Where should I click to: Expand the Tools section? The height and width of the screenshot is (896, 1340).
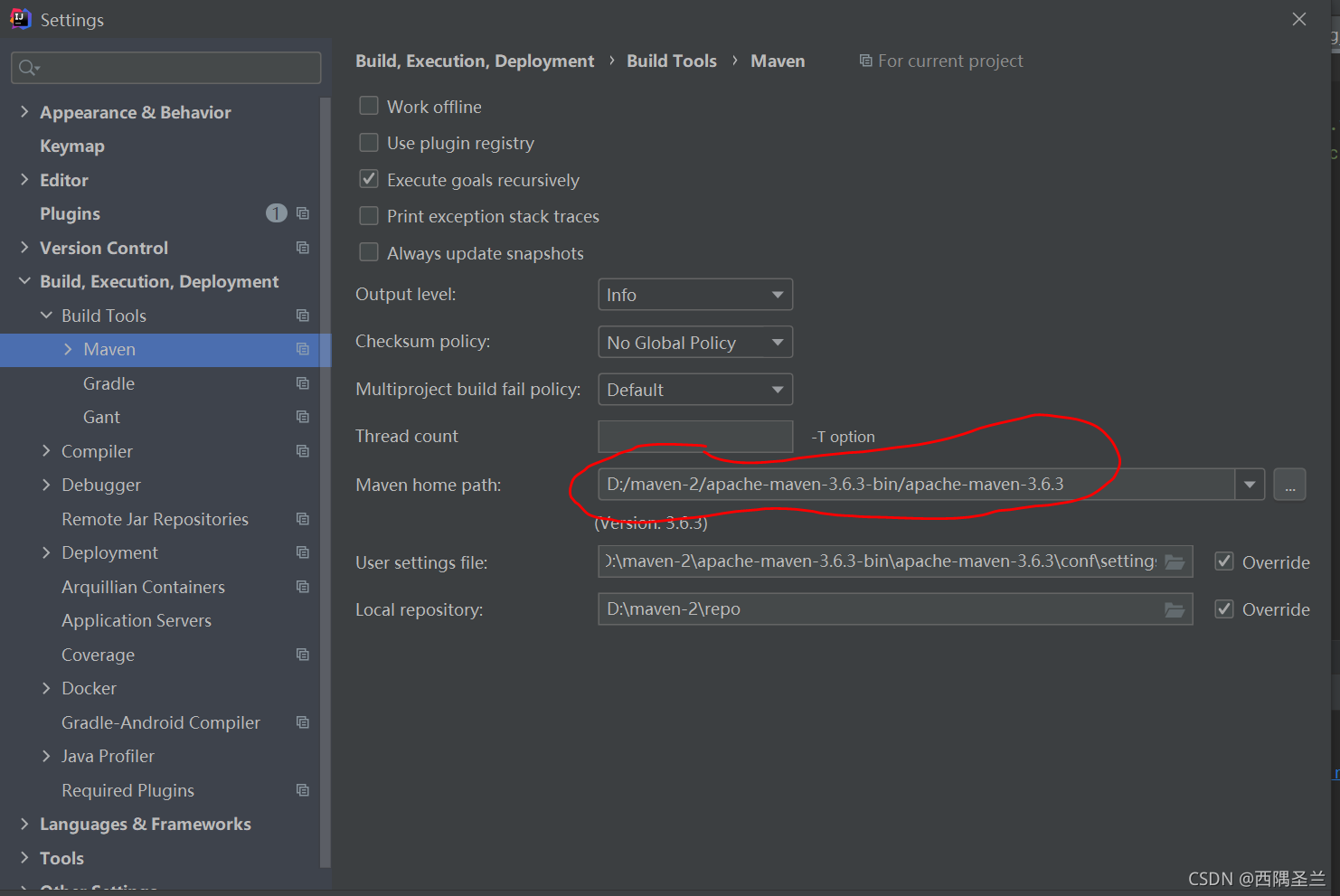coord(24,857)
